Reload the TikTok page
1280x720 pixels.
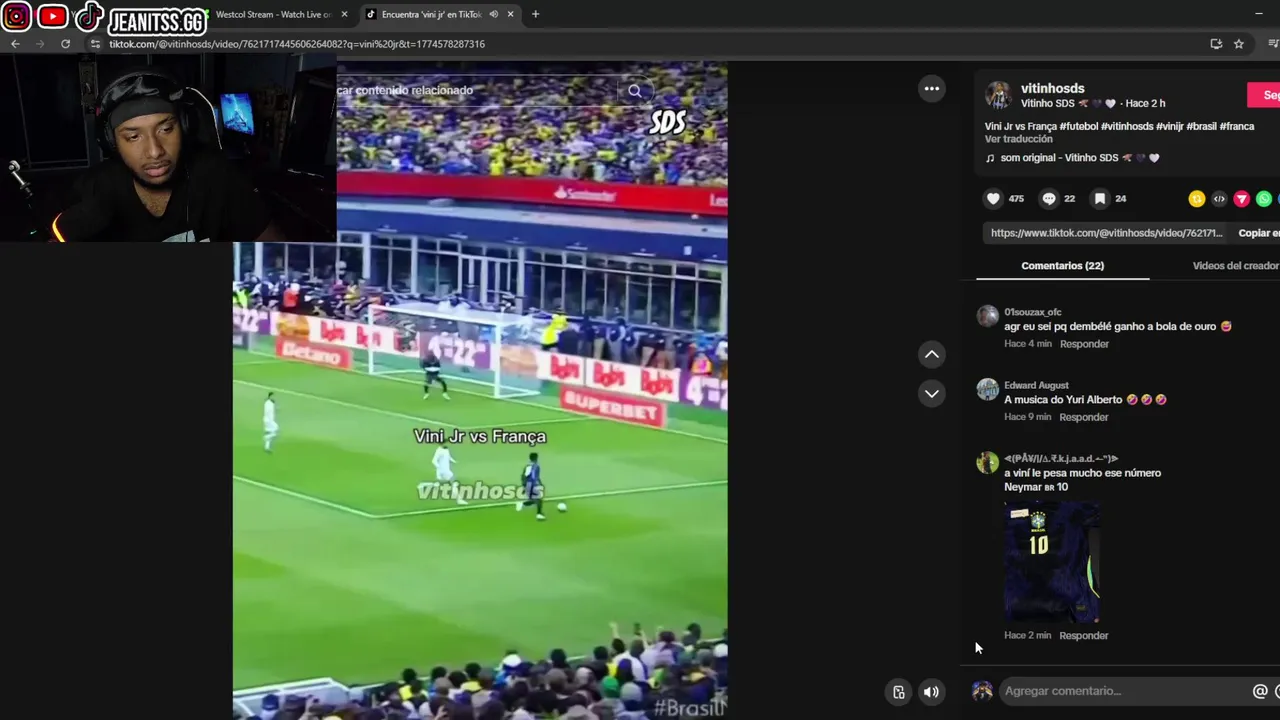click(66, 44)
